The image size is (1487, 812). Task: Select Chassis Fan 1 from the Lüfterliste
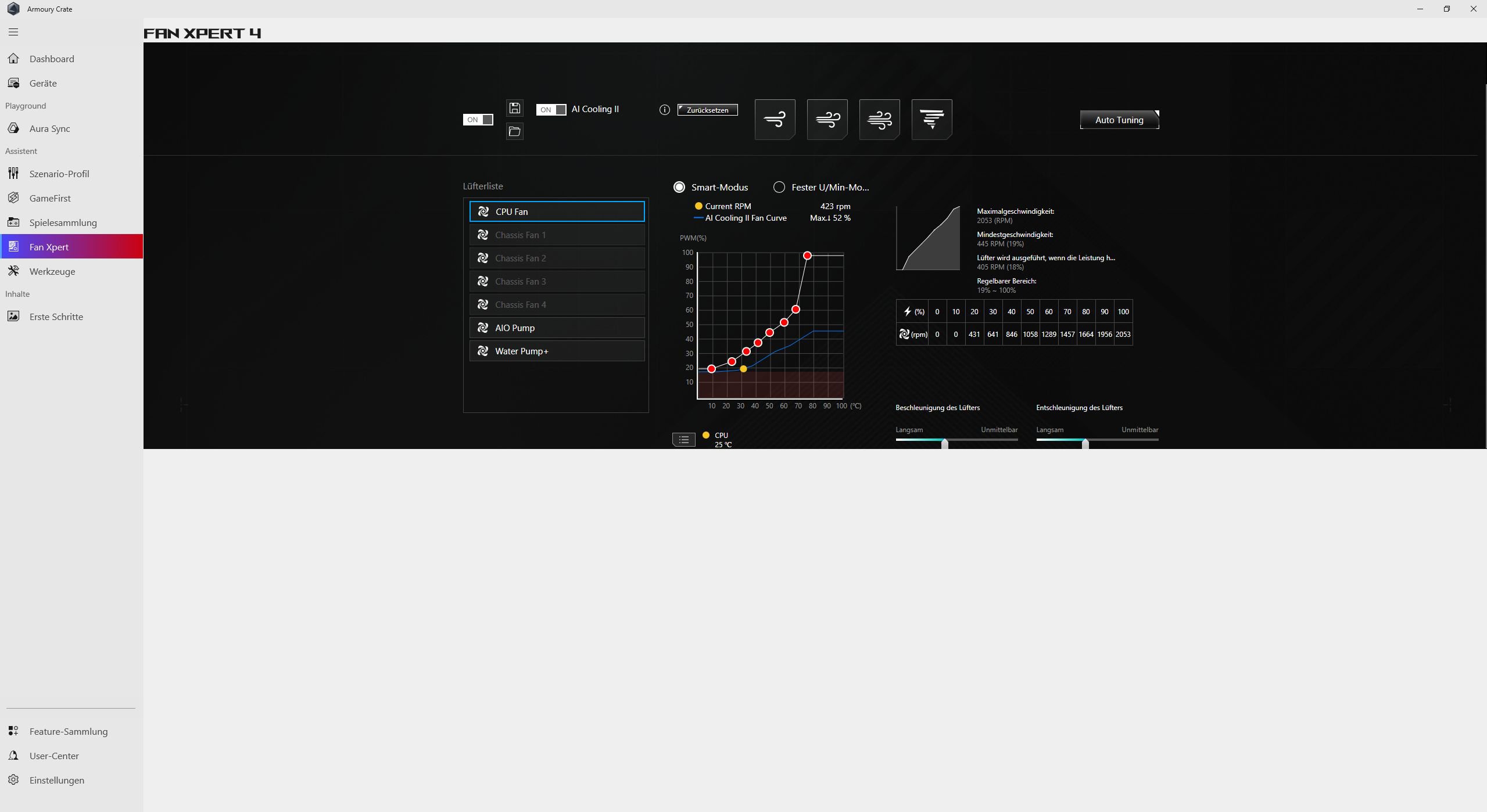(556, 235)
